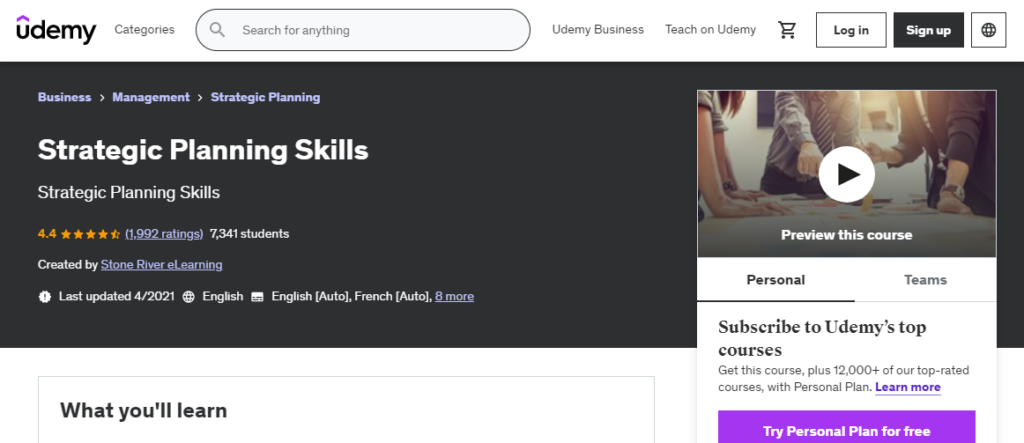Click the star rating icons
The width and height of the screenshot is (1024, 443).
point(90,234)
